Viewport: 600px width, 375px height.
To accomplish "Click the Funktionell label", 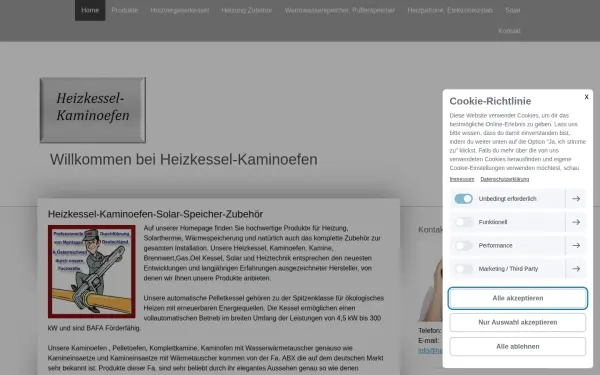I will point(493,222).
